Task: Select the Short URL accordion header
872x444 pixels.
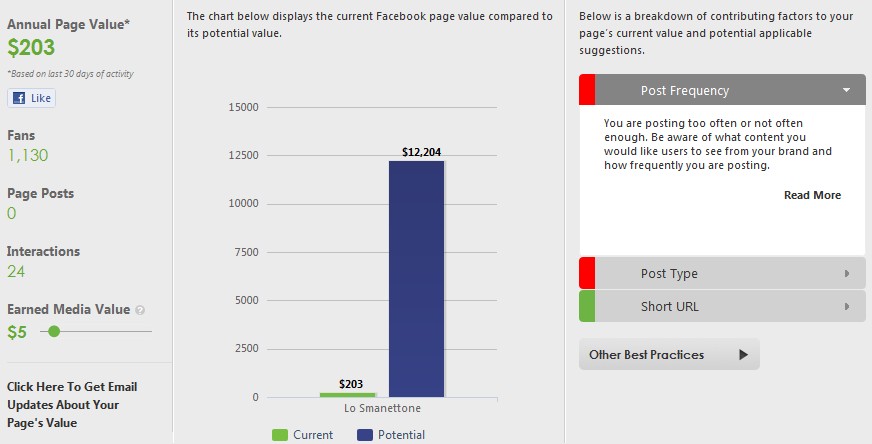Action: point(720,306)
